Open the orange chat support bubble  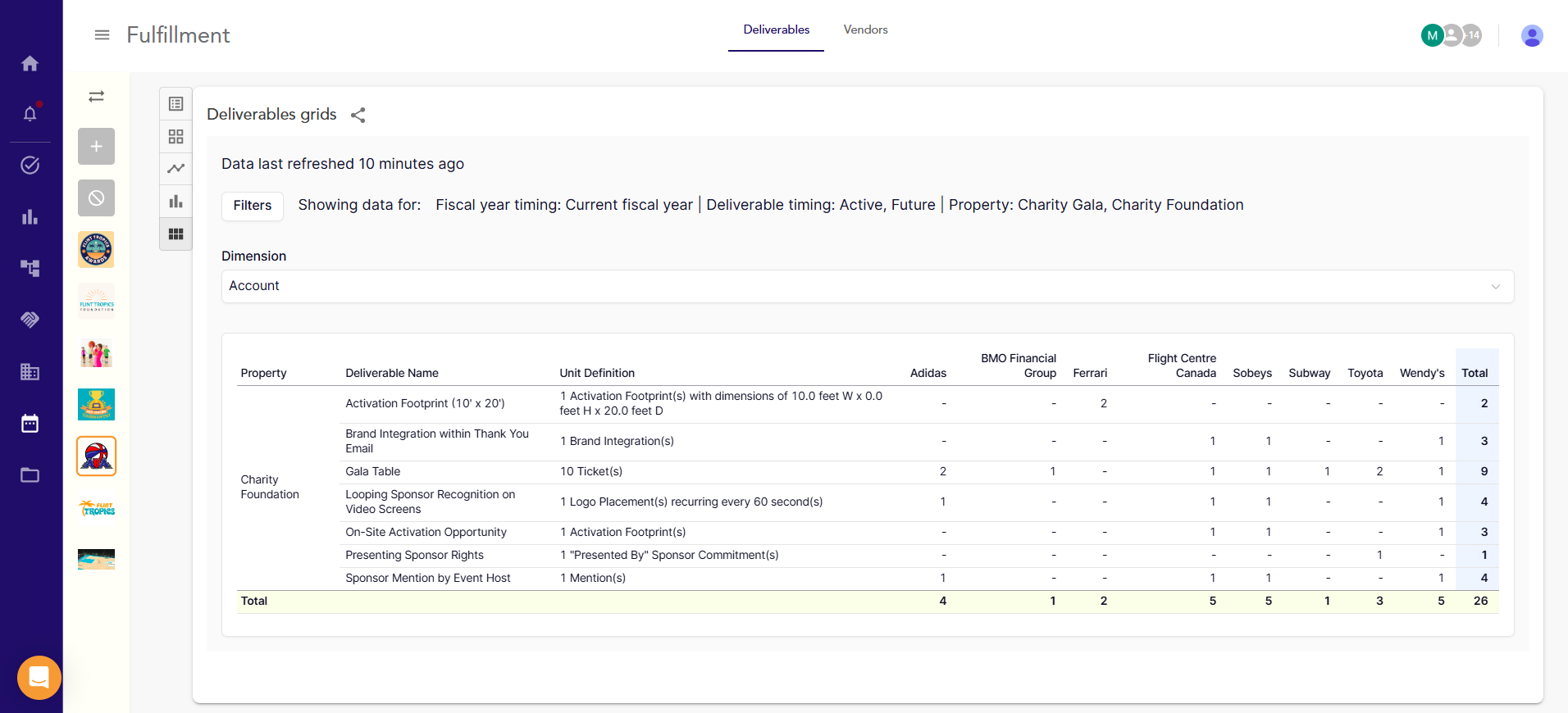click(39, 678)
